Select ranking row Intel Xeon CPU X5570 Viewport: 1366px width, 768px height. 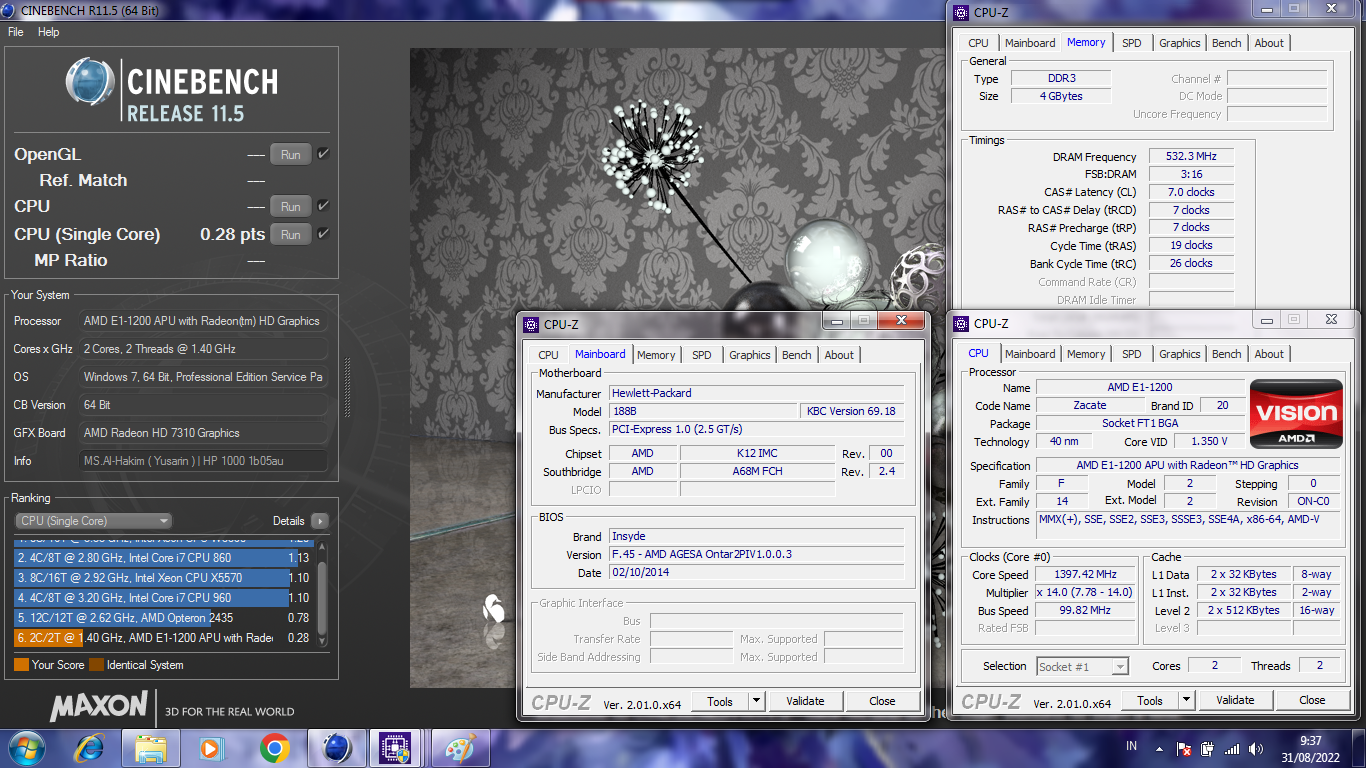point(163,578)
